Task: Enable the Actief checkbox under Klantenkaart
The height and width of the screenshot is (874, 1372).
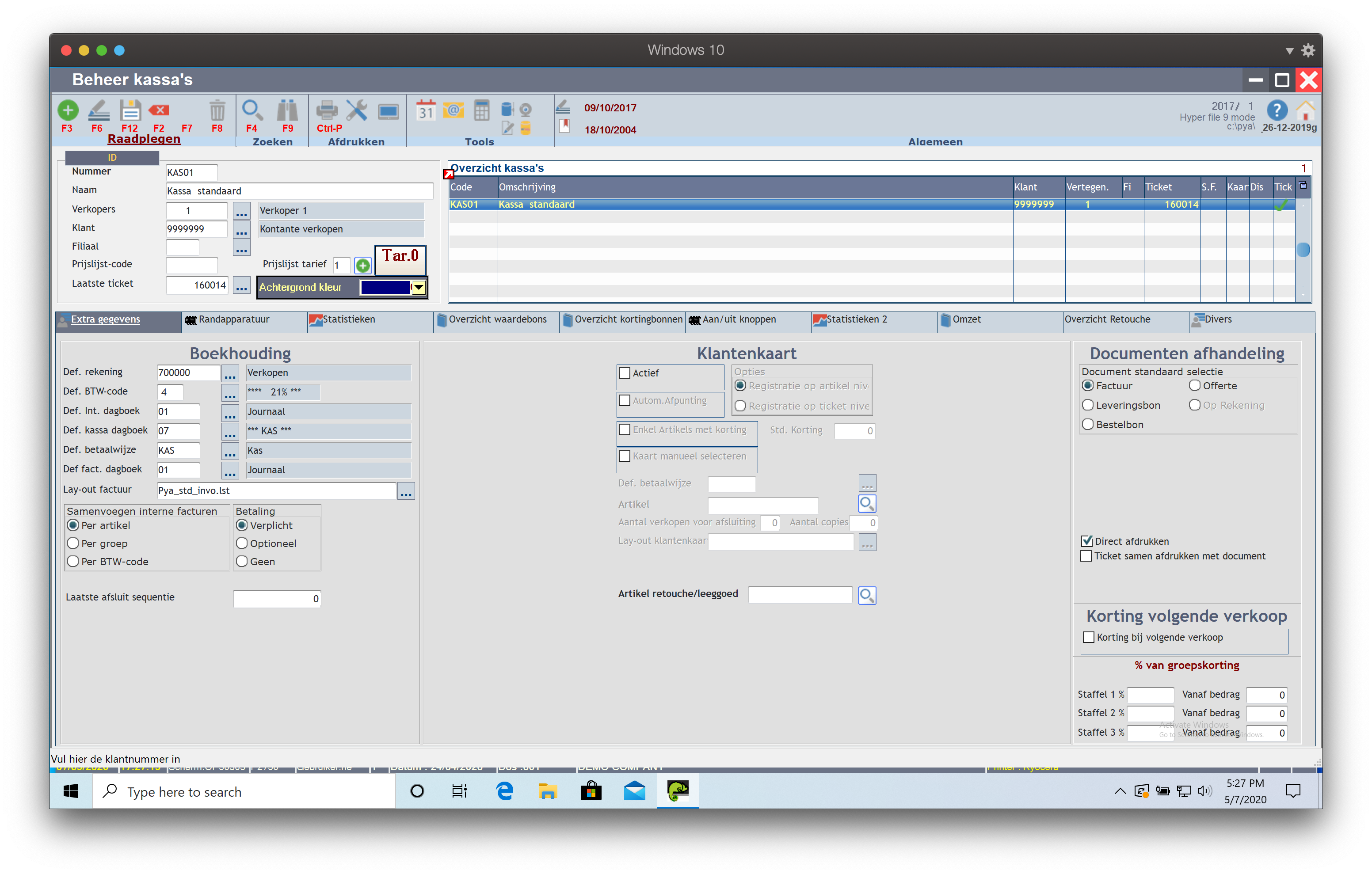Action: coord(625,373)
